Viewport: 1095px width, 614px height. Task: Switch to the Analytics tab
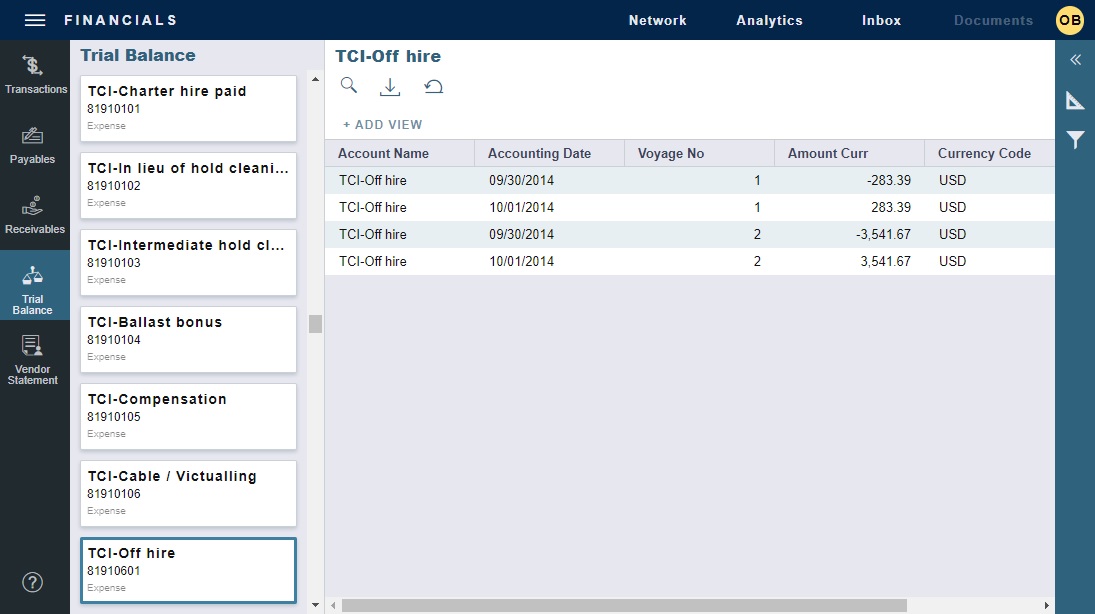click(769, 19)
